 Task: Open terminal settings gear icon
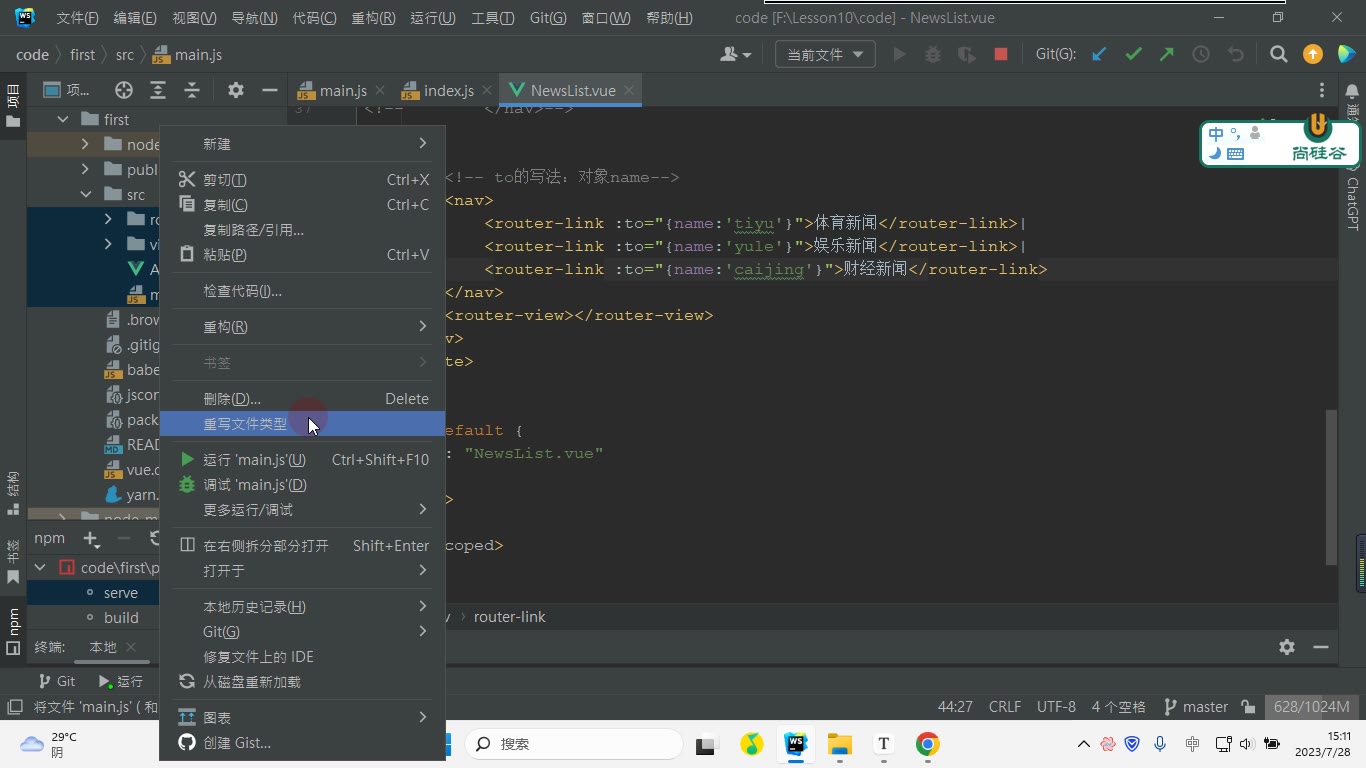pos(1287,647)
